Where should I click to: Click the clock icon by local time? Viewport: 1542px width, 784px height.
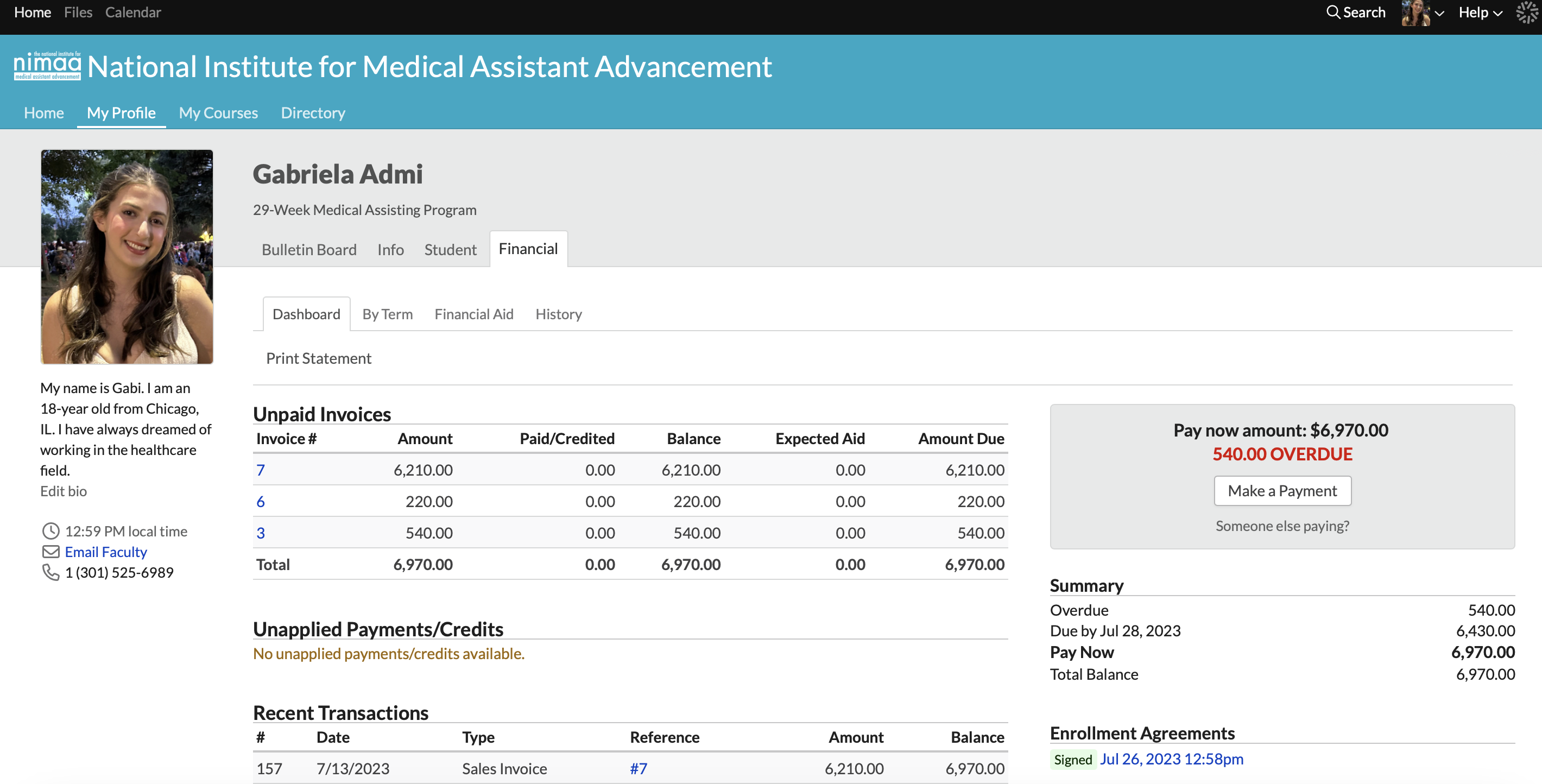click(x=51, y=531)
